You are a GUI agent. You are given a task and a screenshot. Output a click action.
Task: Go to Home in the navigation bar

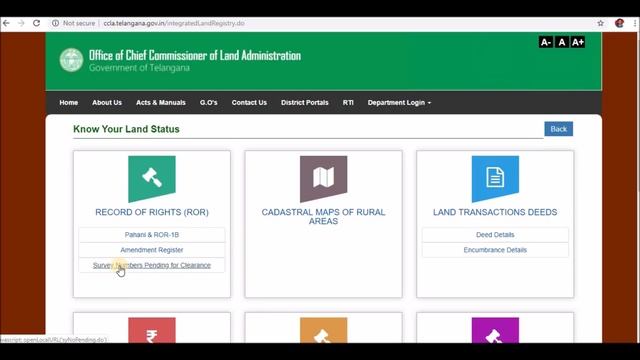pyautogui.click(x=69, y=102)
